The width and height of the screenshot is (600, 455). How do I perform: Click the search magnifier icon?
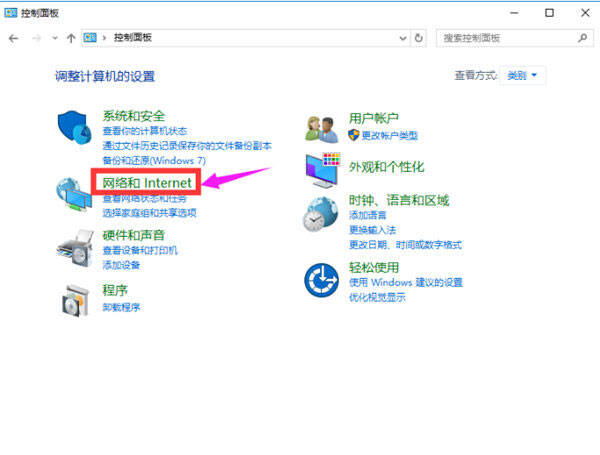coord(583,38)
